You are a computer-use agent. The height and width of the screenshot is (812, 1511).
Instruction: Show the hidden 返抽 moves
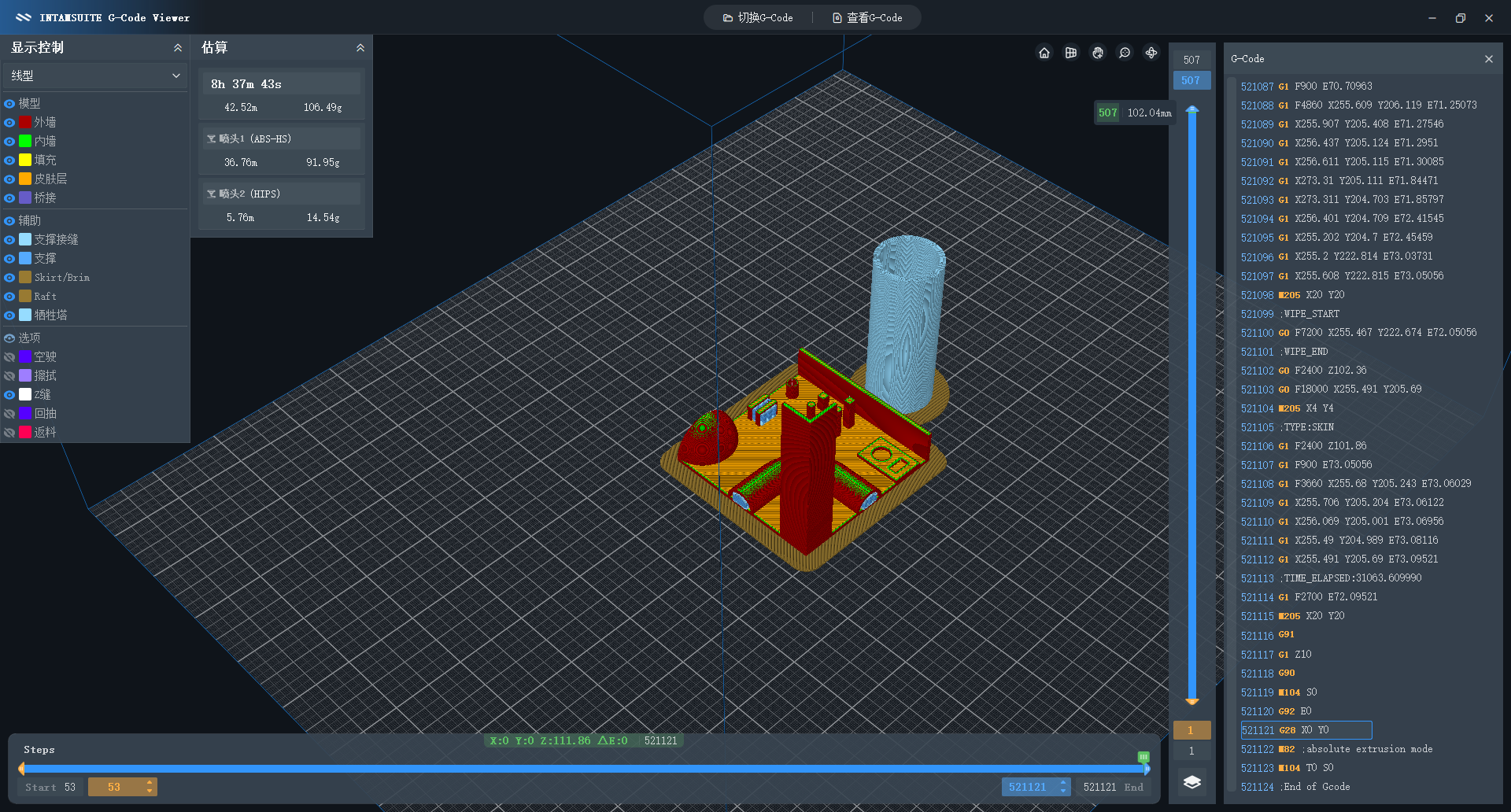pyautogui.click(x=9, y=433)
